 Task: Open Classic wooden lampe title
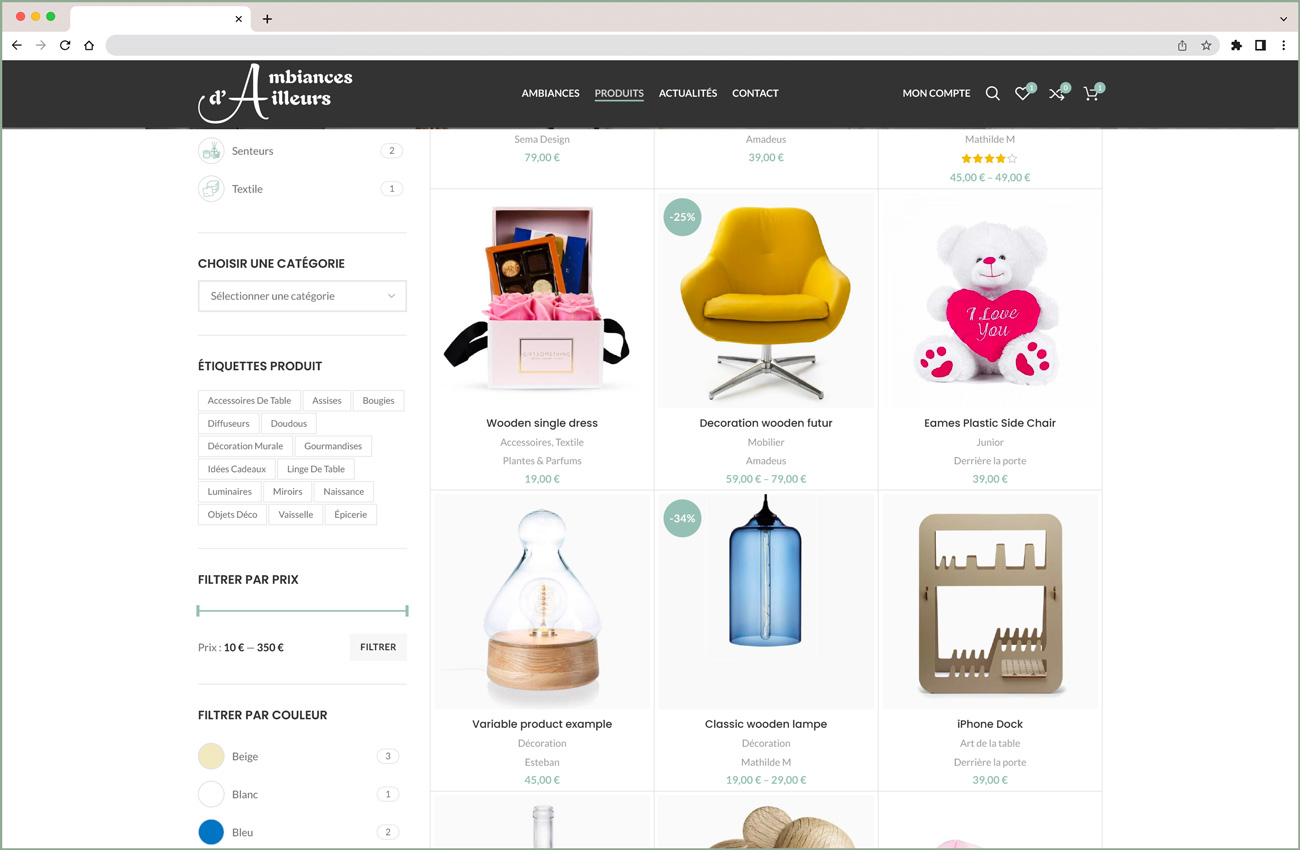[766, 724]
